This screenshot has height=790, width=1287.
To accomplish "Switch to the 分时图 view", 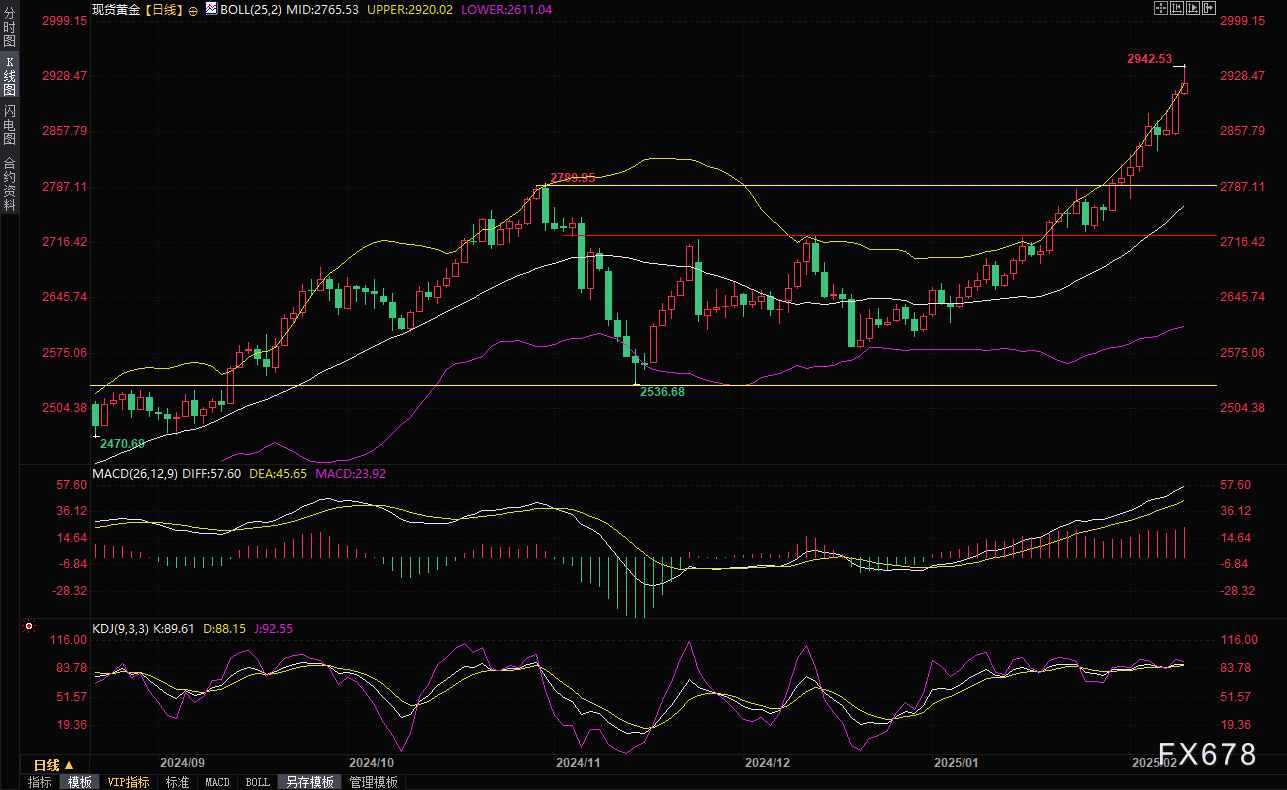I will pos(7,24).
